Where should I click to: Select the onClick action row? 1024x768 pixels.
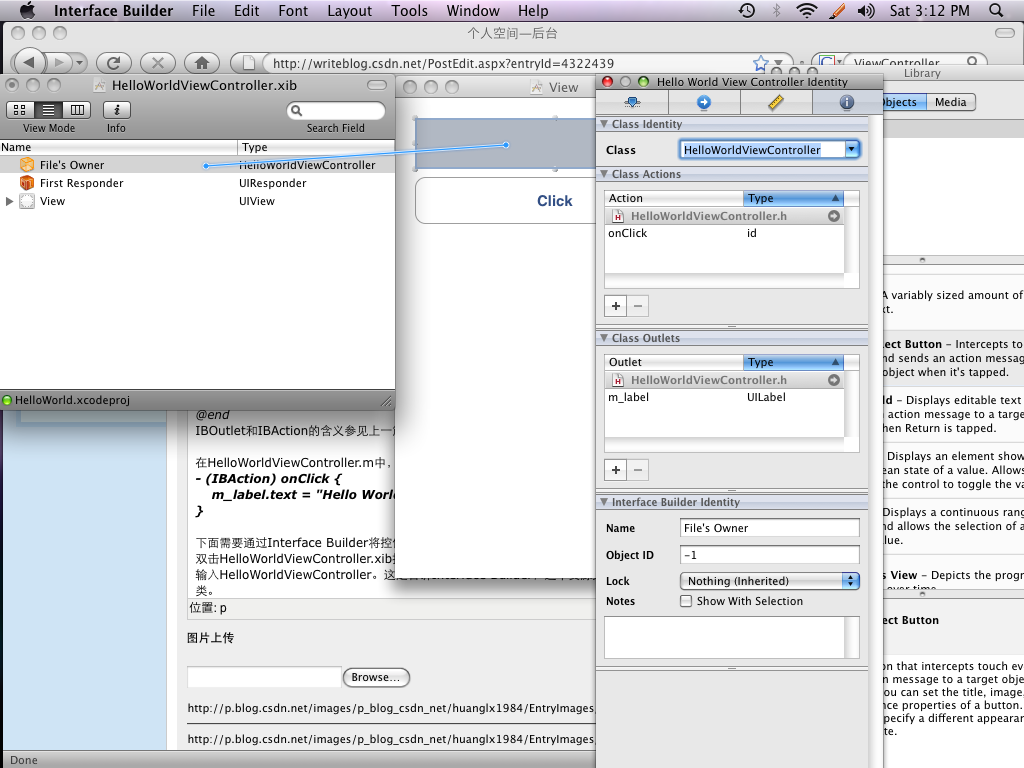724,233
